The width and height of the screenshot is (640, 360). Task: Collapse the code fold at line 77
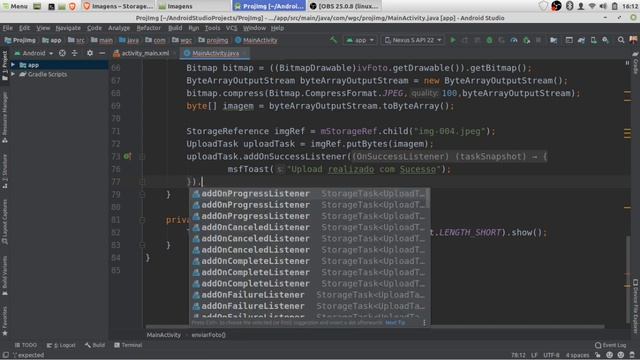(142, 182)
